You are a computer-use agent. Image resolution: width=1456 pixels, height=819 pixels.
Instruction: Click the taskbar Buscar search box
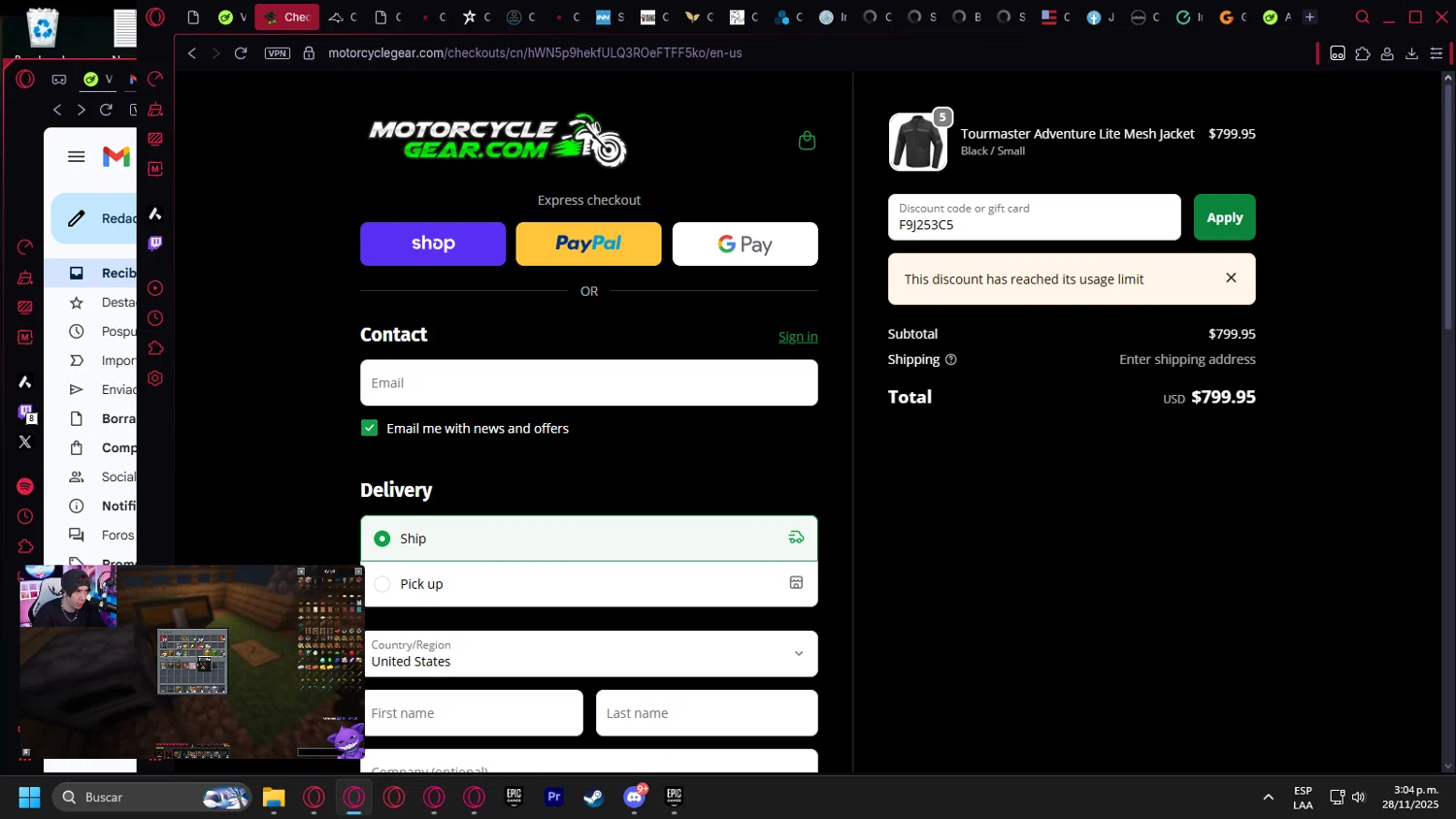(152, 798)
